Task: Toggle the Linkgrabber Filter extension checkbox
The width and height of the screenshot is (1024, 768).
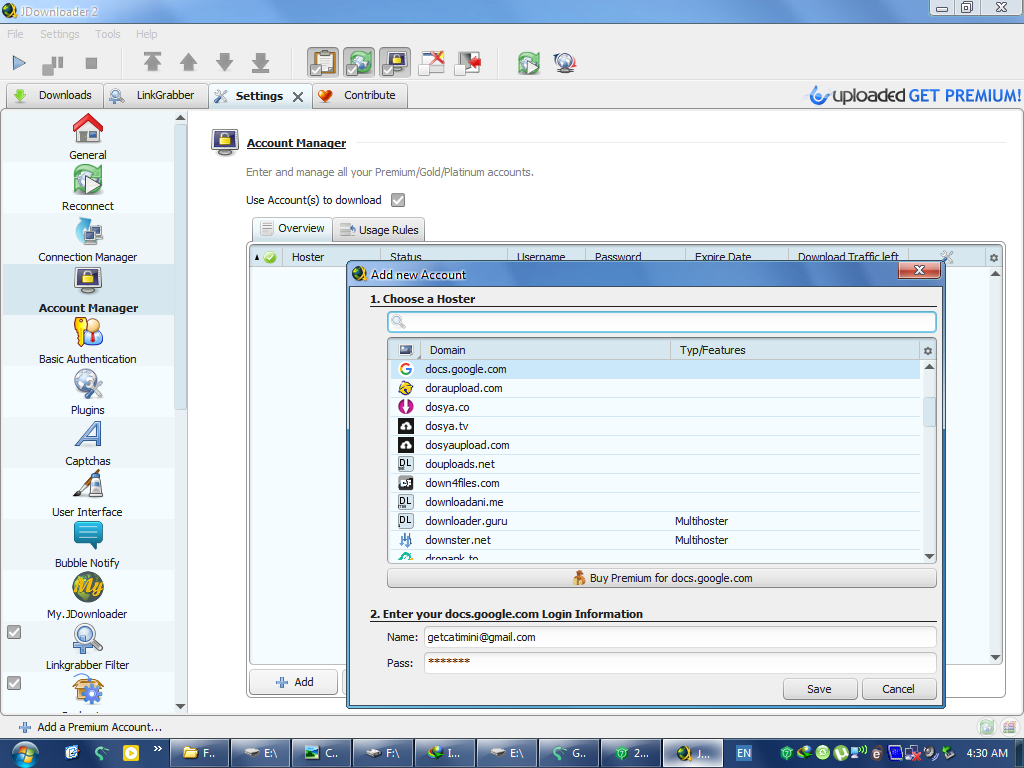Action: pos(14,632)
